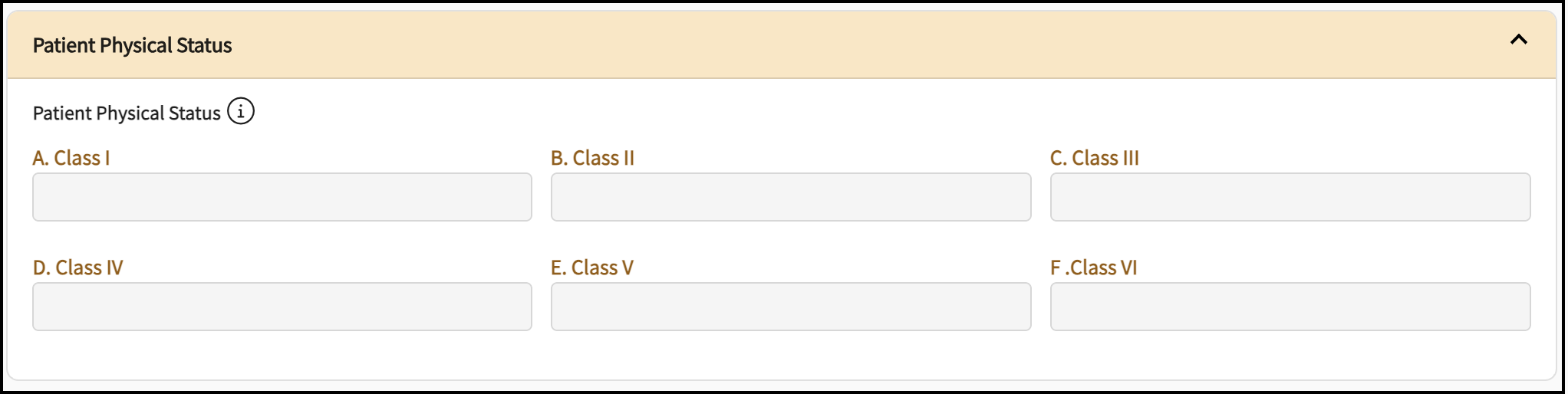1568x394 pixels.
Task: Click into the D. Class IV field
Action: pos(282,307)
